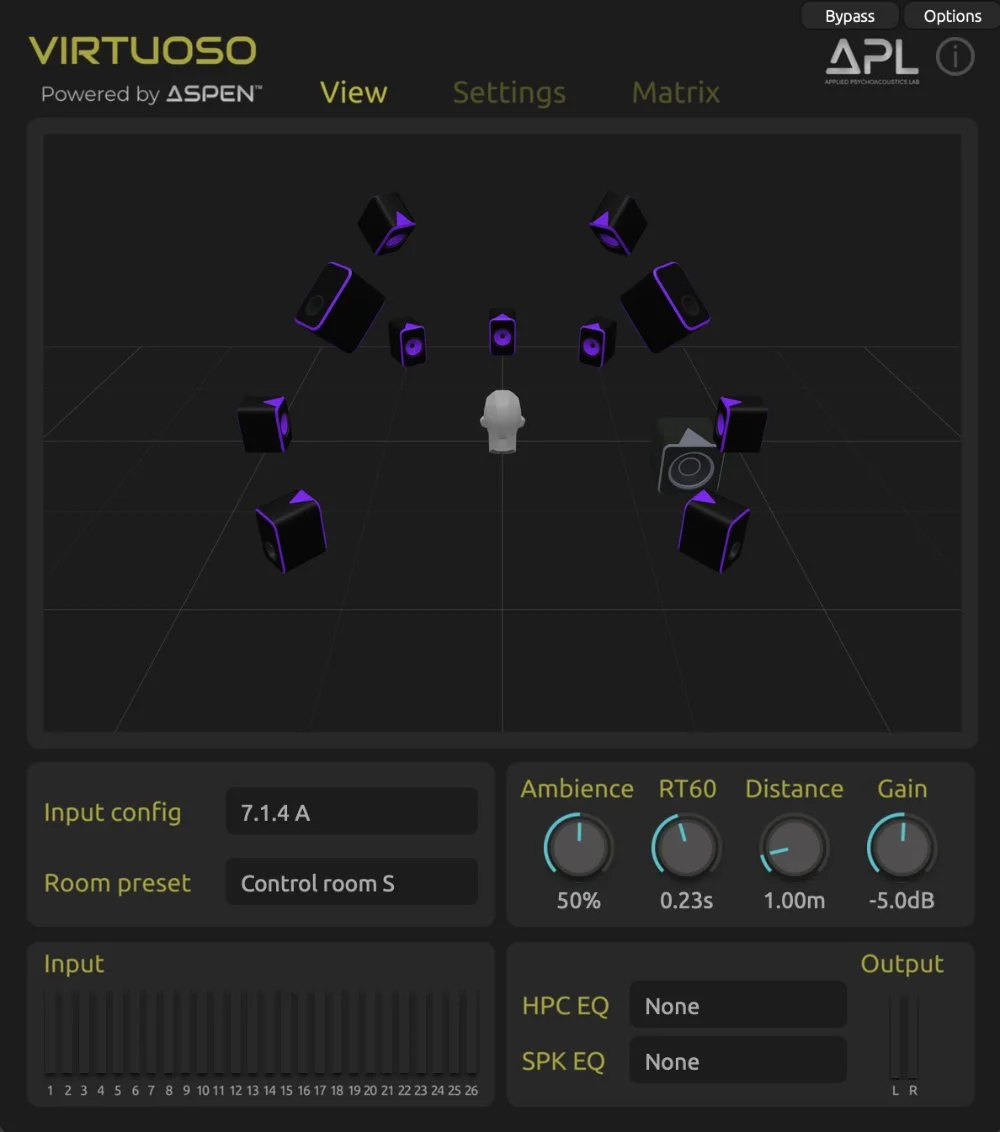Image resolution: width=1000 pixels, height=1132 pixels.
Task: Click the HPC EQ label
Action: click(x=565, y=1006)
